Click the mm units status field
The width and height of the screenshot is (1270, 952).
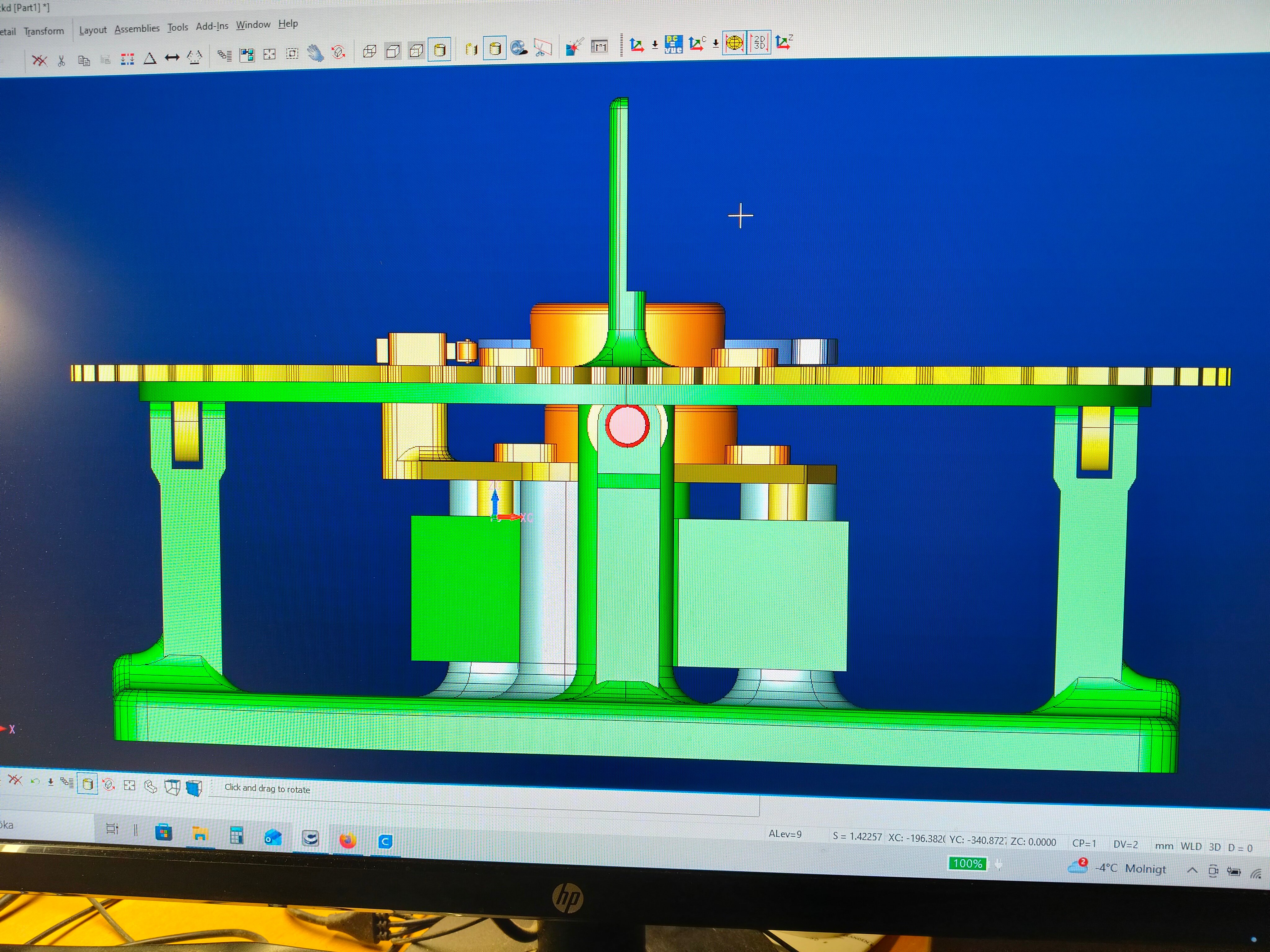point(1164,846)
